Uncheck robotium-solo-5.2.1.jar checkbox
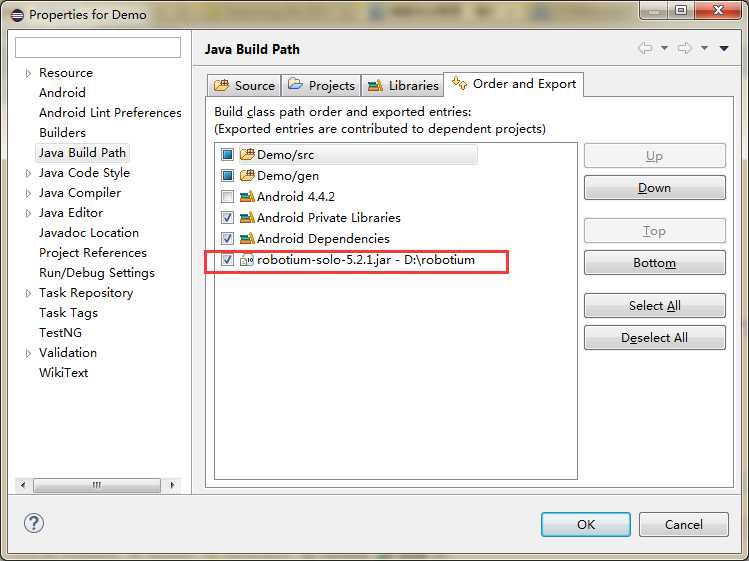 227,259
